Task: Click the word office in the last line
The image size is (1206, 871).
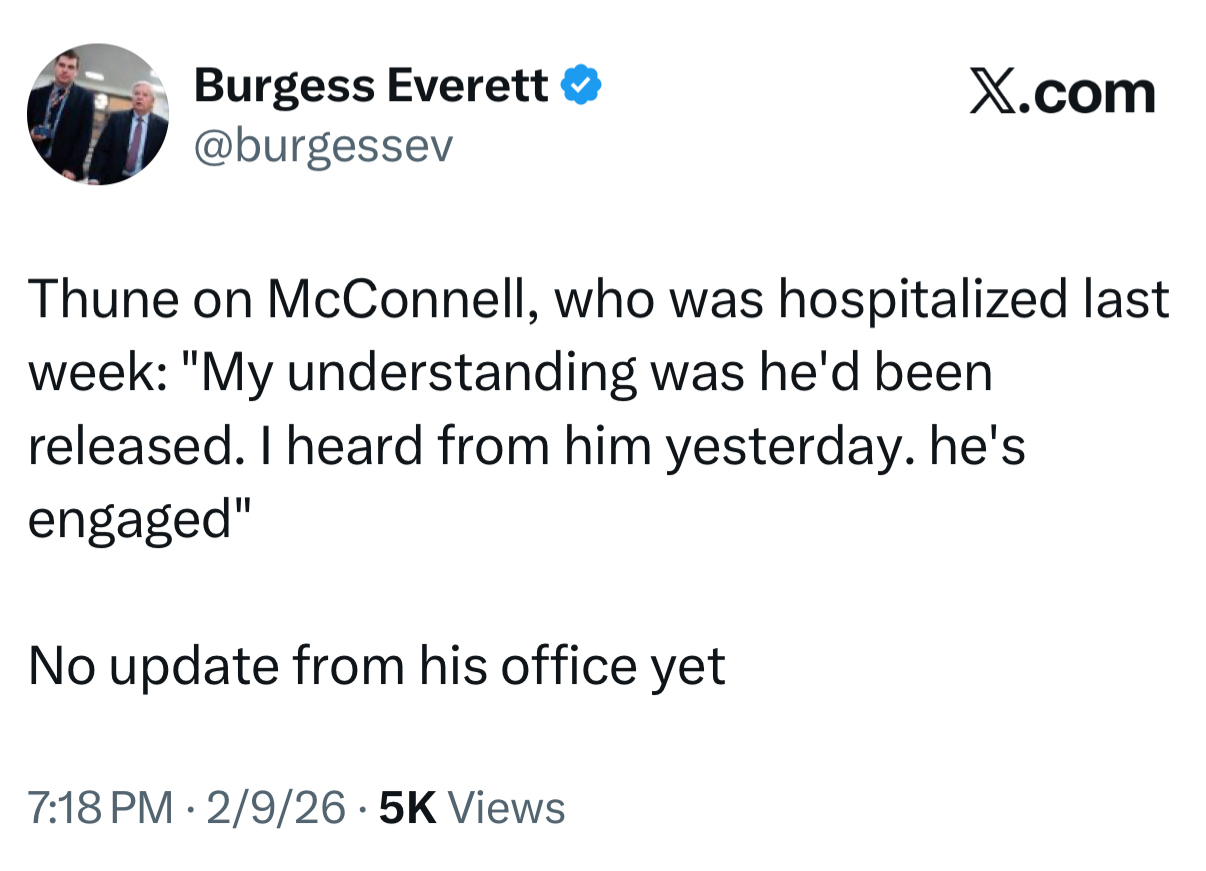Action: [568, 666]
